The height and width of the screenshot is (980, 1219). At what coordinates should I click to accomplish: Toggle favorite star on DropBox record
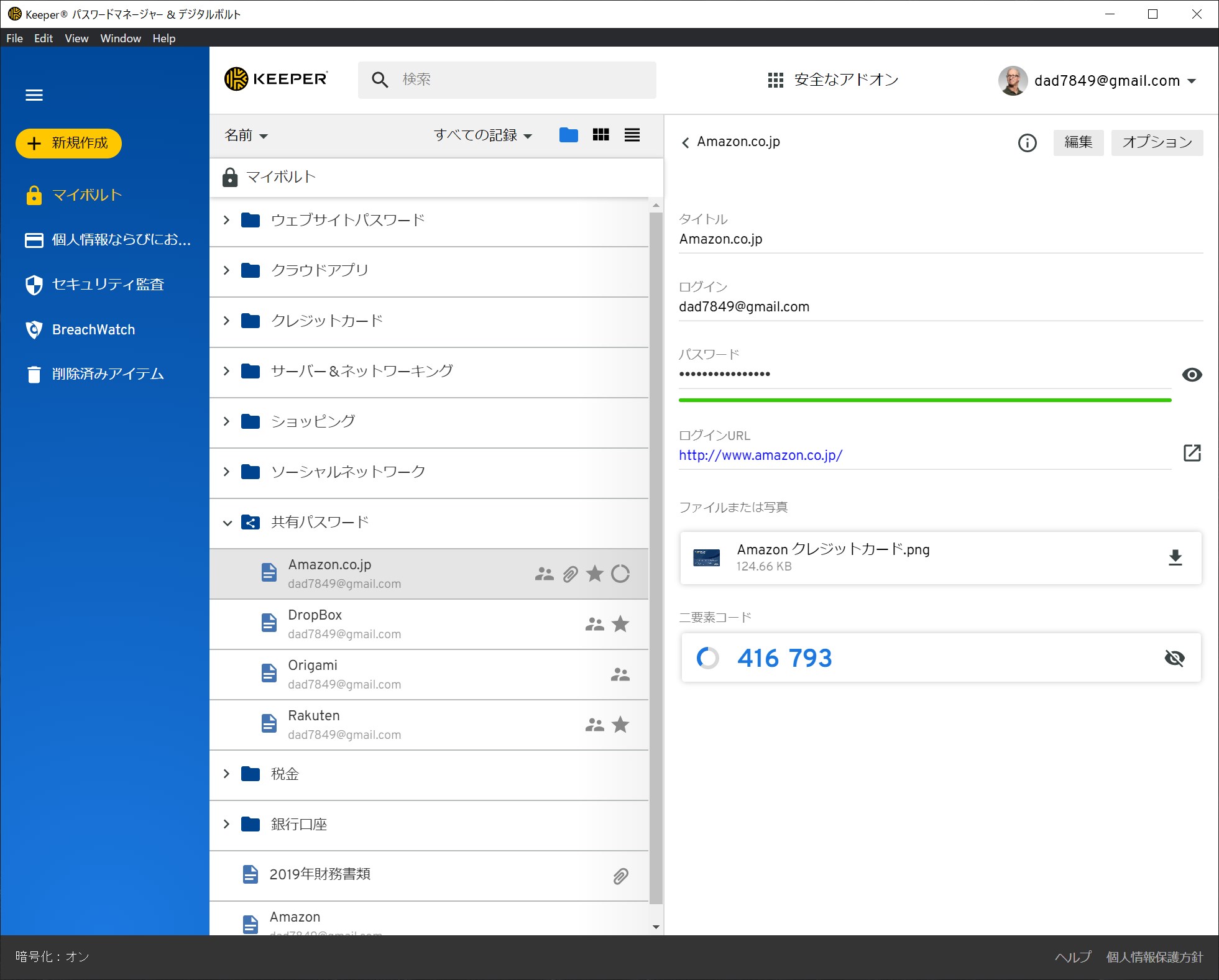(620, 624)
